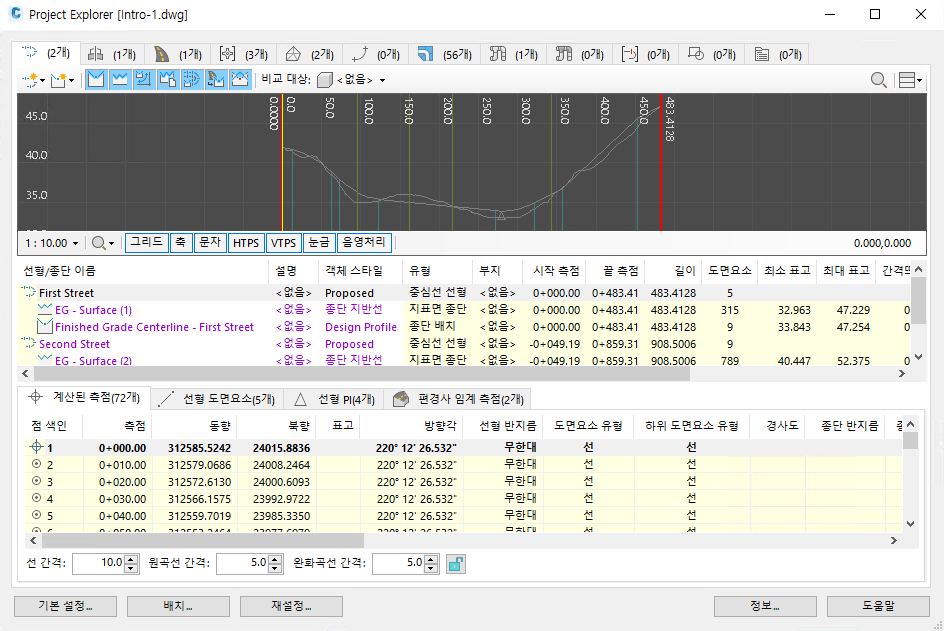944x631 pixels.
Task: Open the object sets tab icon
Action: click(x=696, y=54)
